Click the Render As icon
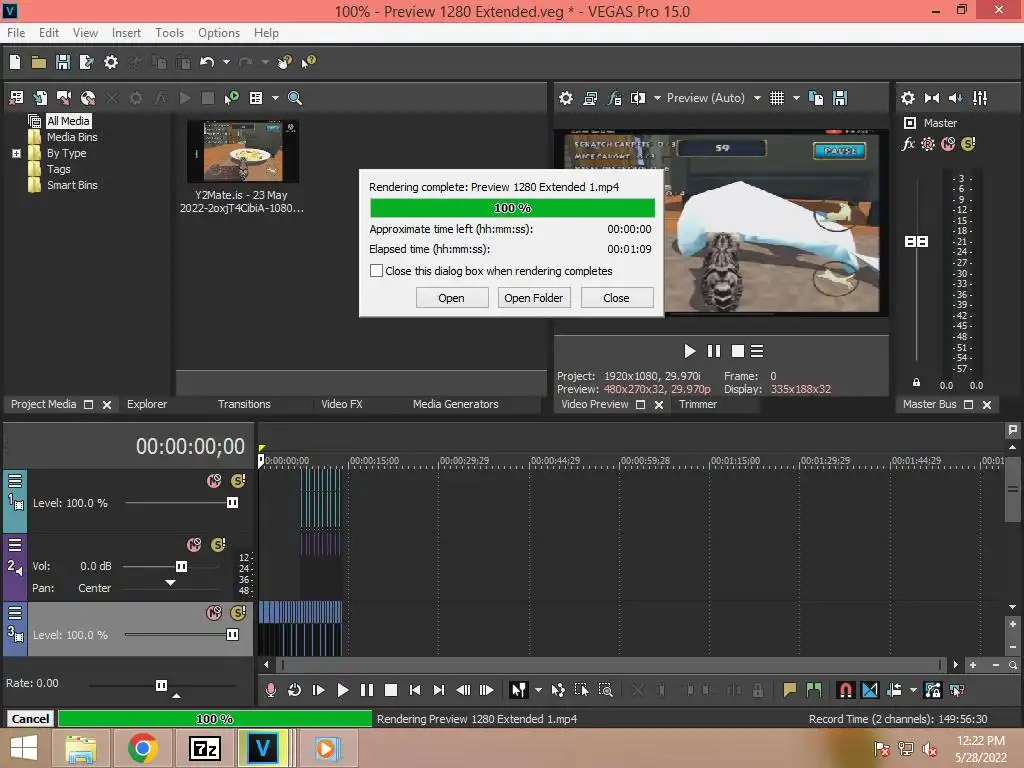Screen dimensions: 1024x768 tap(86, 62)
